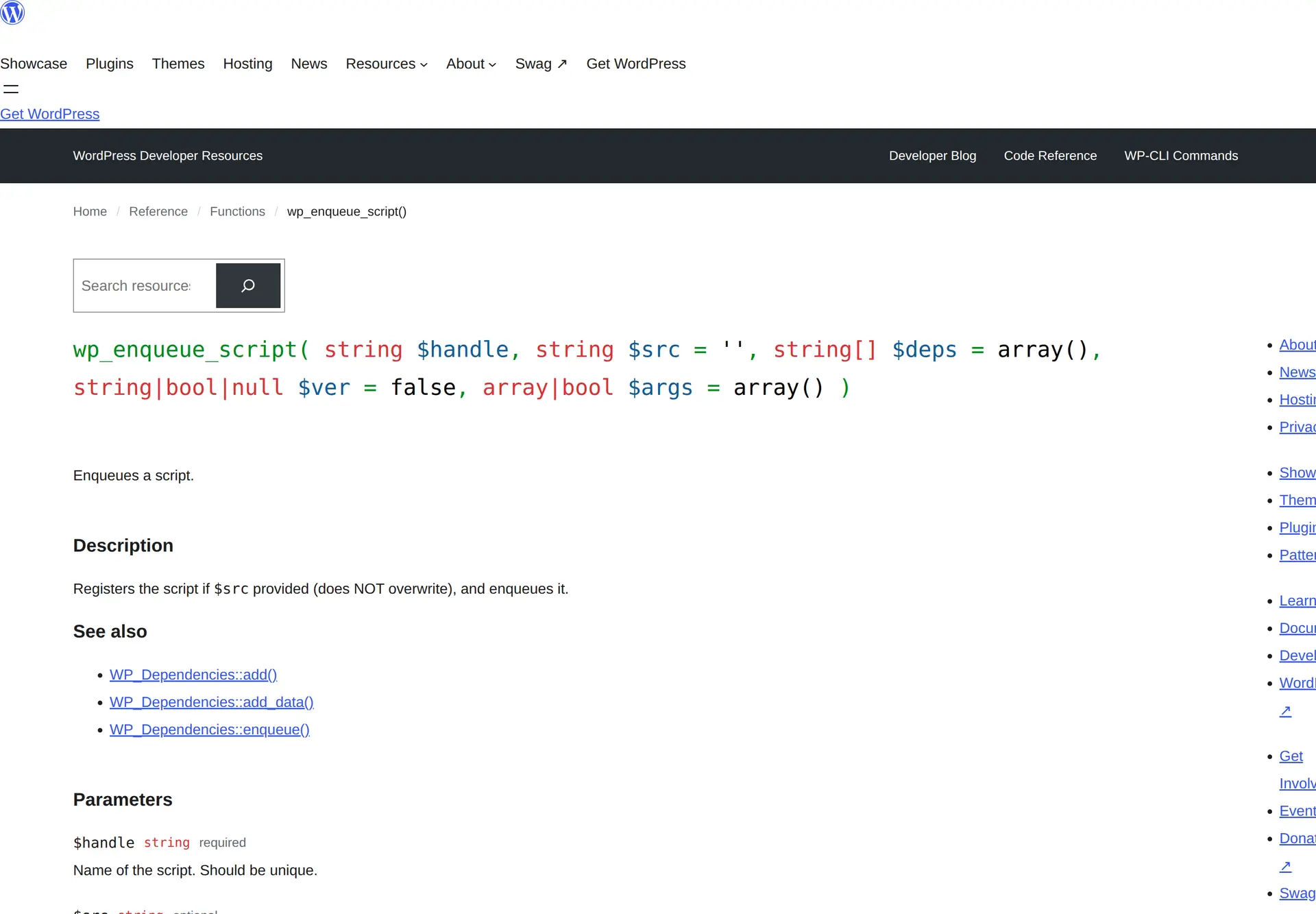Screen dimensions: 1316x914
Task: Open WP_Dependencies::enqueue() link
Action: click(x=210, y=730)
